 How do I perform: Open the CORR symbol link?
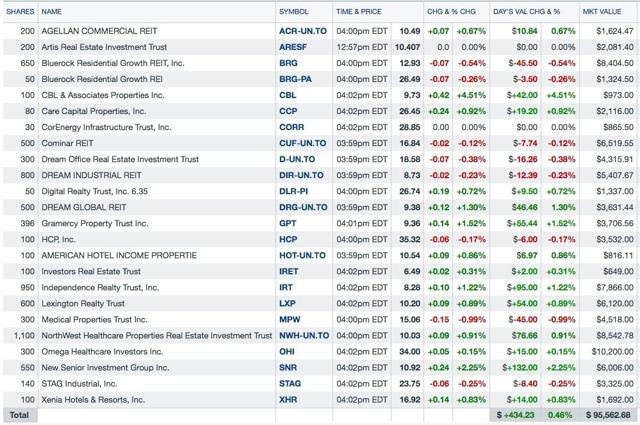click(291, 127)
